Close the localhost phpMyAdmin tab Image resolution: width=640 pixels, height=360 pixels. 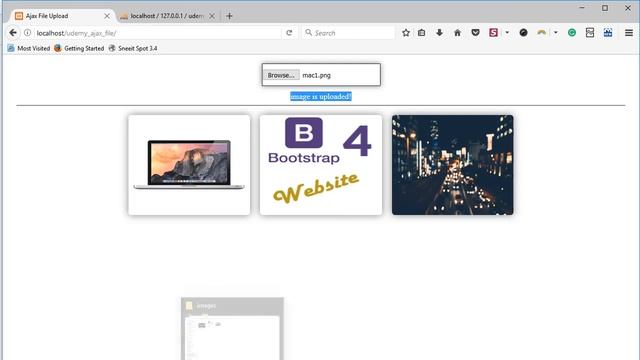click(212, 16)
